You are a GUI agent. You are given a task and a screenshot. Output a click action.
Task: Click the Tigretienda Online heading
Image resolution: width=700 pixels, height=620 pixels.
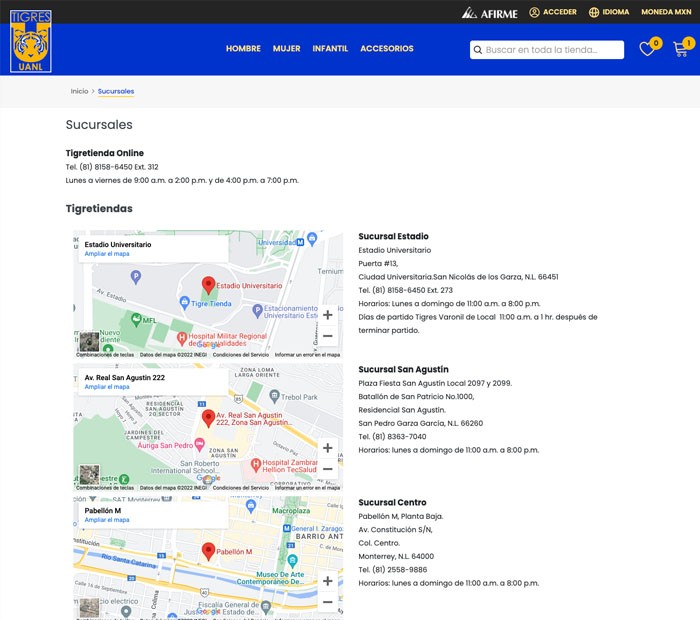(x=104, y=153)
